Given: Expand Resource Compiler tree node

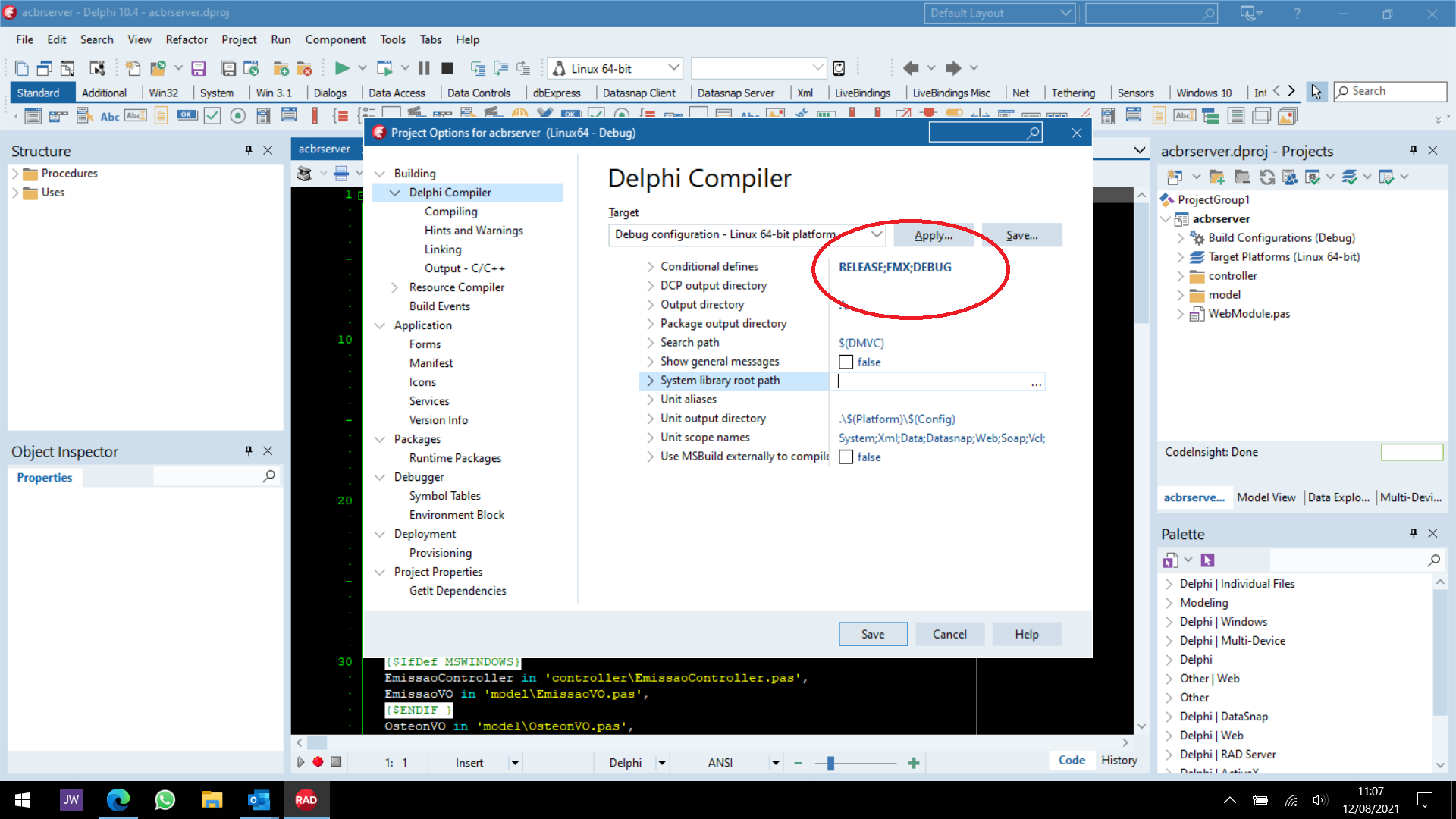Looking at the screenshot, I should (x=394, y=287).
